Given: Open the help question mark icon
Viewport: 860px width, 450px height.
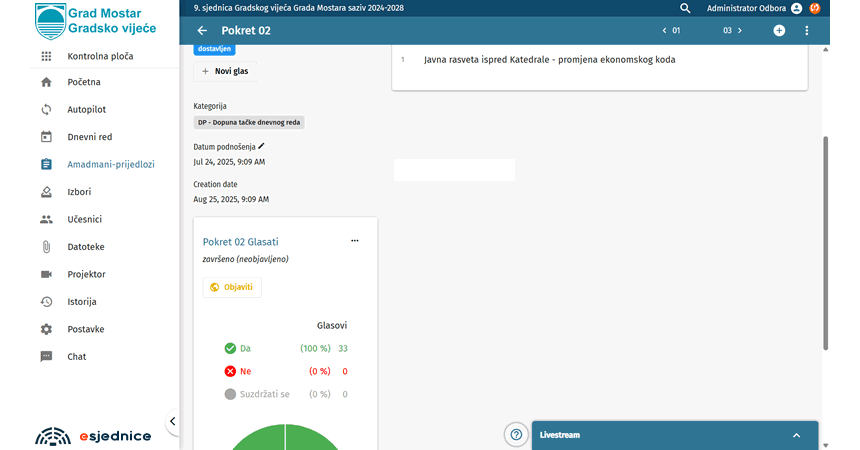Looking at the screenshot, I should point(516,434).
